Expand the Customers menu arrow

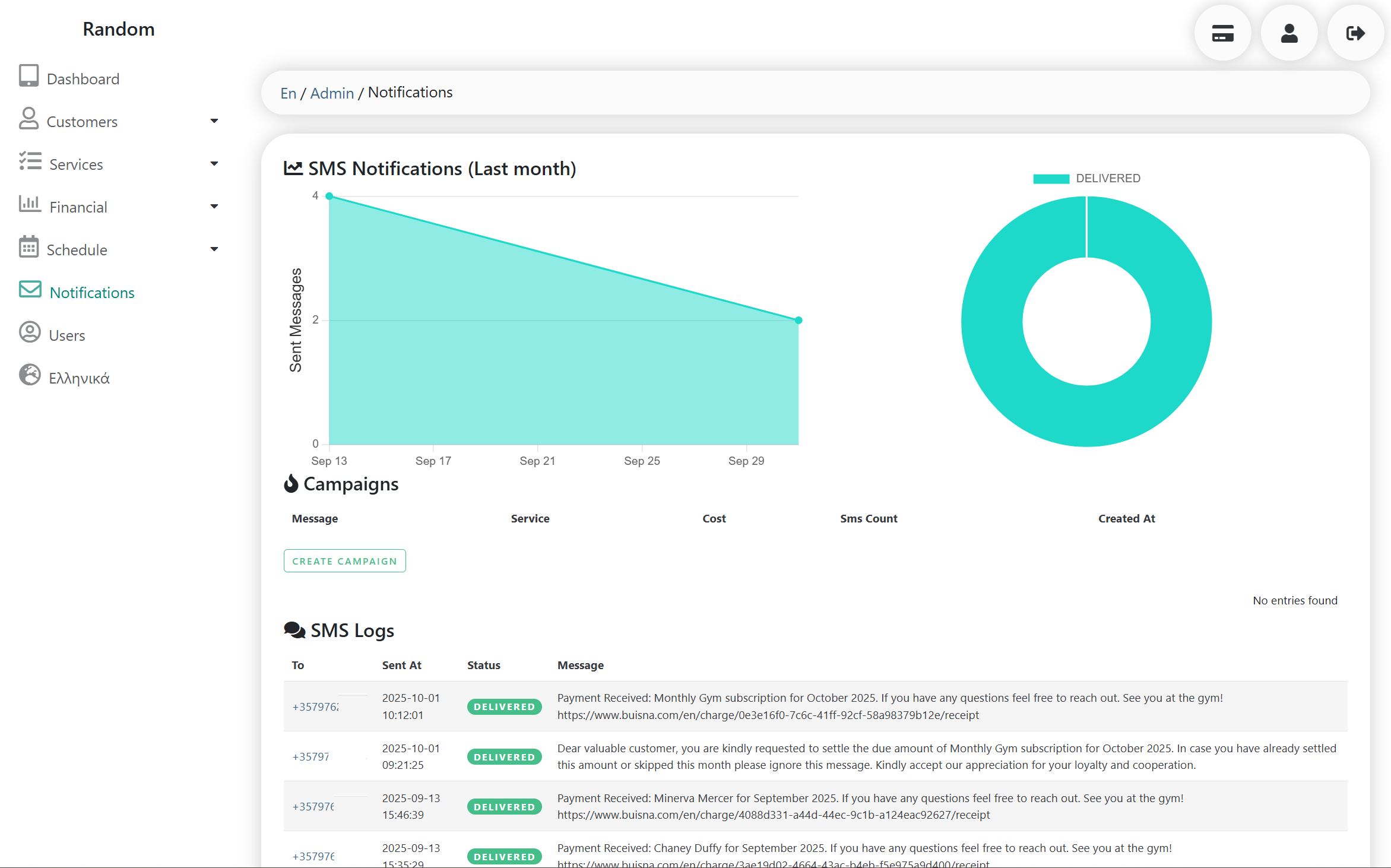pos(214,121)
